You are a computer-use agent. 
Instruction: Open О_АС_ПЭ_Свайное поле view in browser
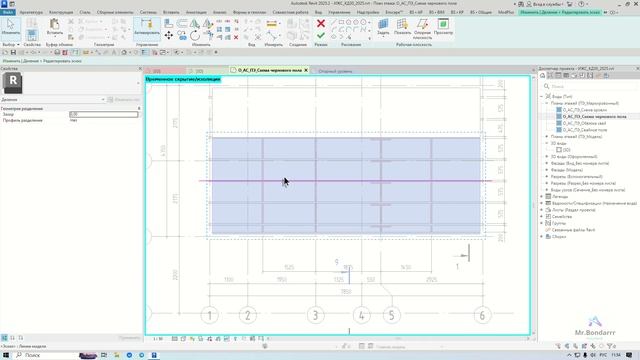click(x=585, y=130)
